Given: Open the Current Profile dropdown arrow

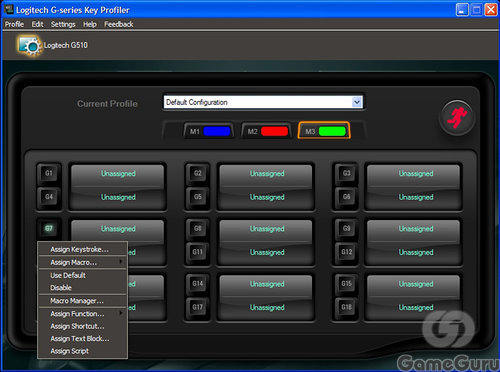Looking at the screenshot, I should (x=357, y=102).
